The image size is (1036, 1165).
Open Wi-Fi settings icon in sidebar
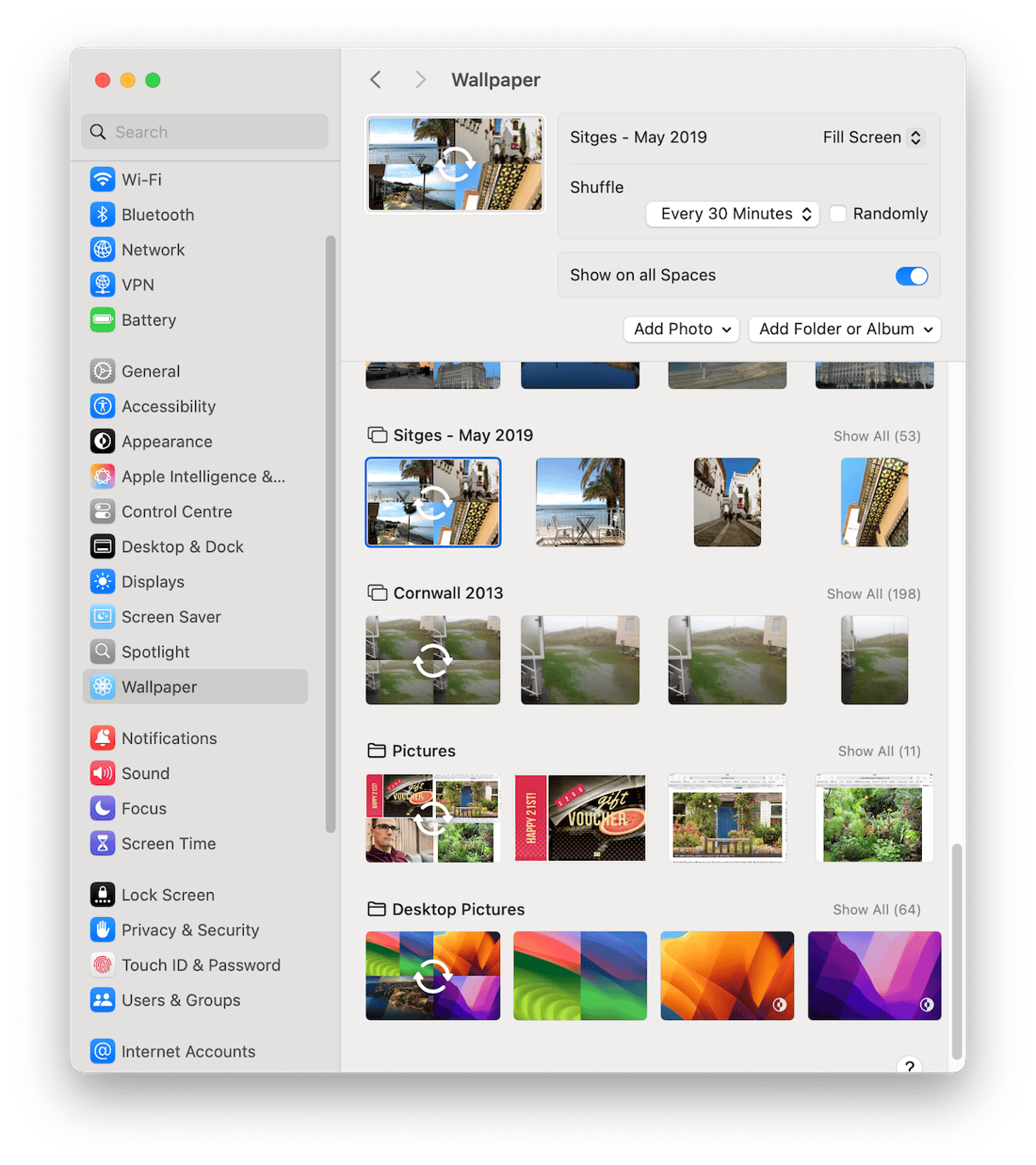[102, 180]
